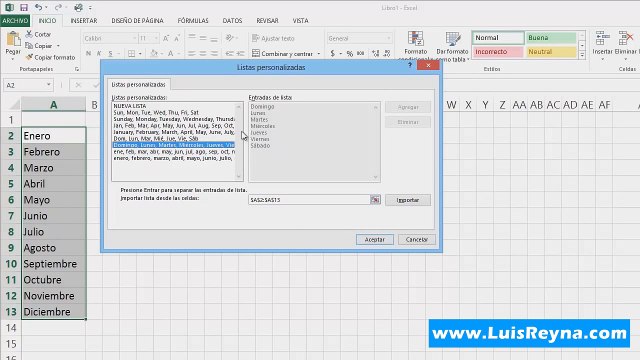Decrease indent

pos(229,53)
